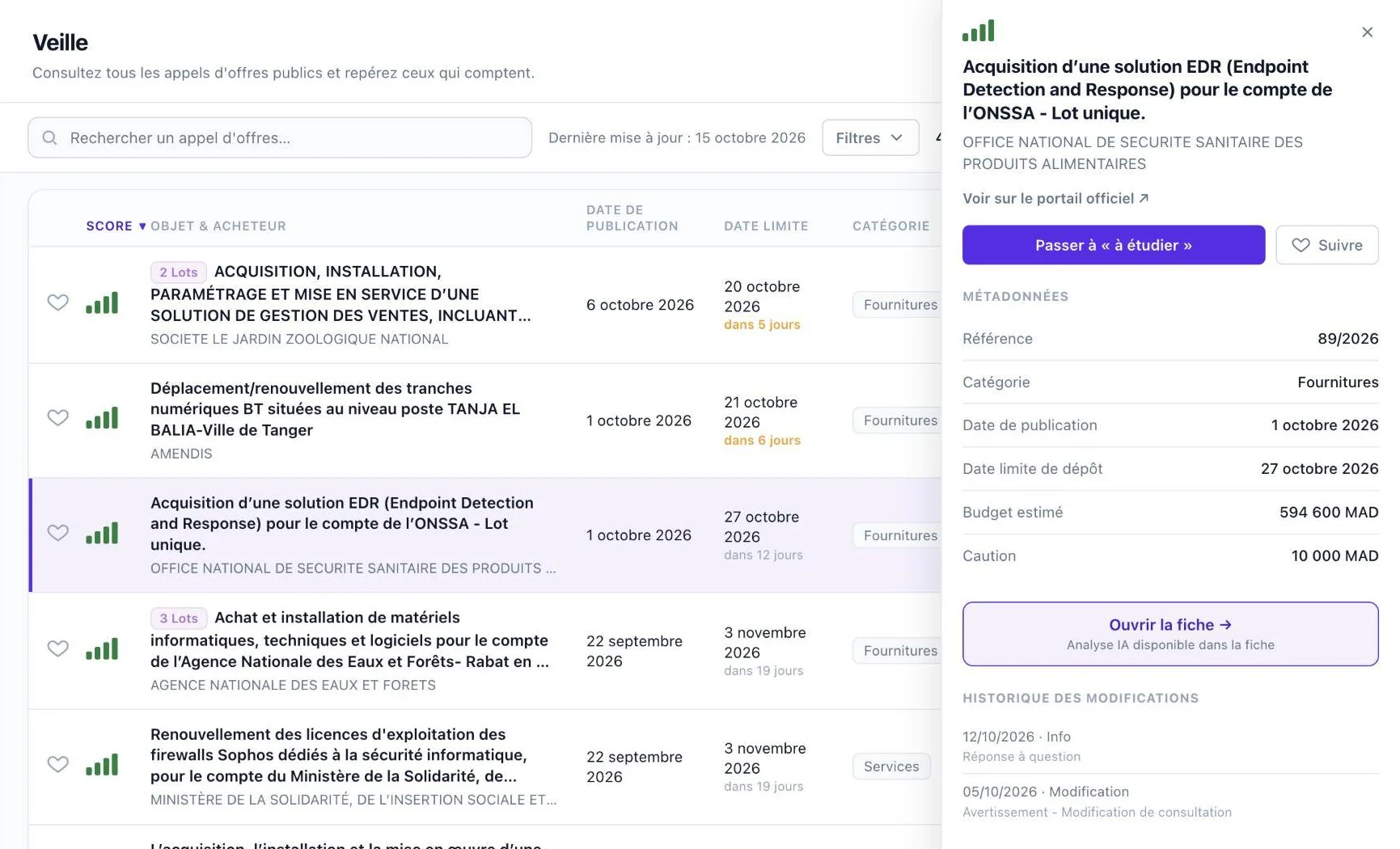Image resolution: width=1400 pixels, height=849 pixels.
Task: Focus the Rechercher un appel d'offres field
Action: tap(280, 137)
